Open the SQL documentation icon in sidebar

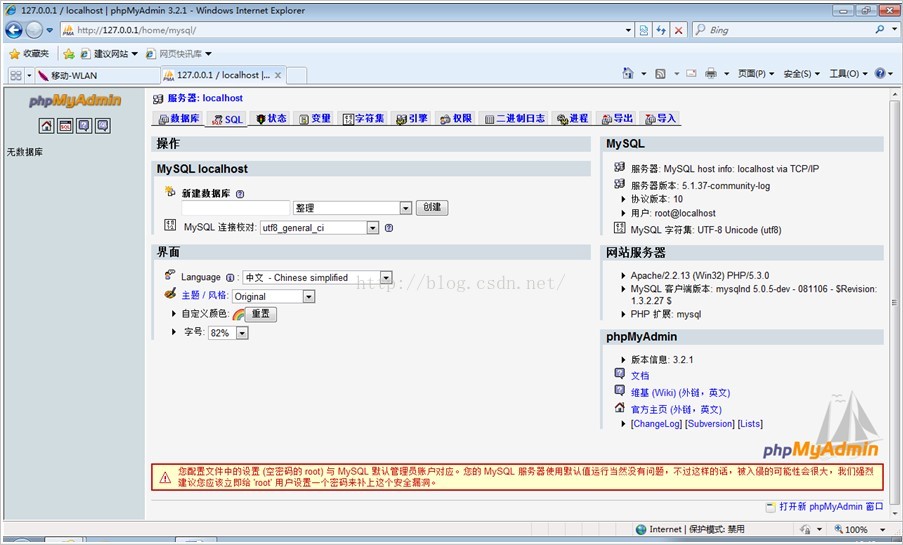[103, 126]
